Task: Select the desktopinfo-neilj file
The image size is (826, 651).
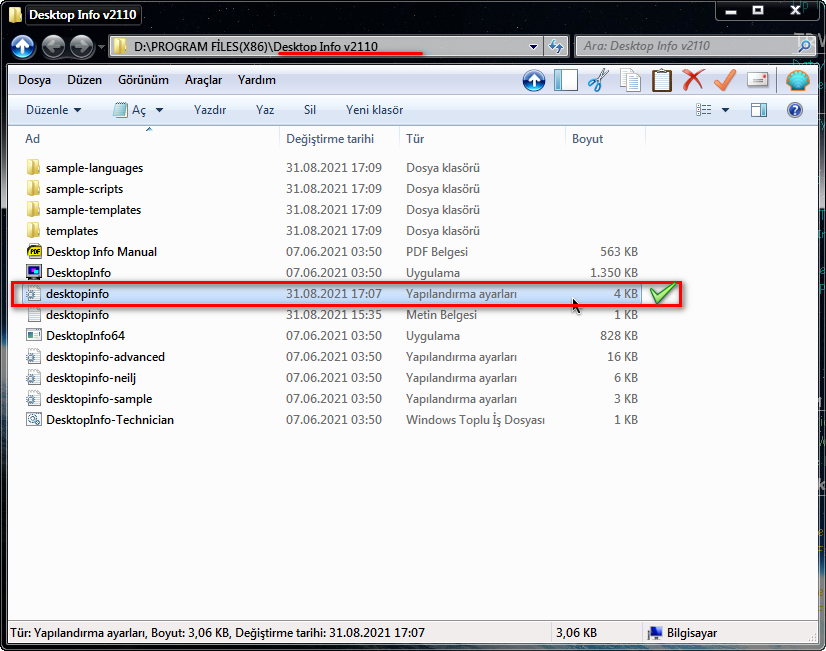Action: pyautogui.click(x=332, y=378)
